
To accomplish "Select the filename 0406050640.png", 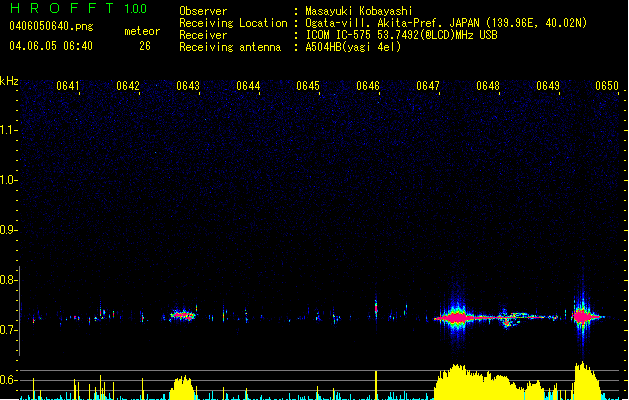I will coord(51,26).
